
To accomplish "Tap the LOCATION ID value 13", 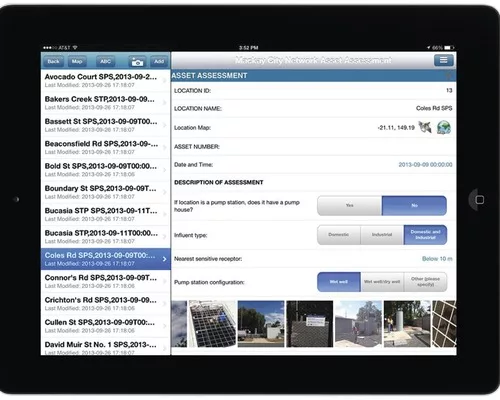I will 449,90.
